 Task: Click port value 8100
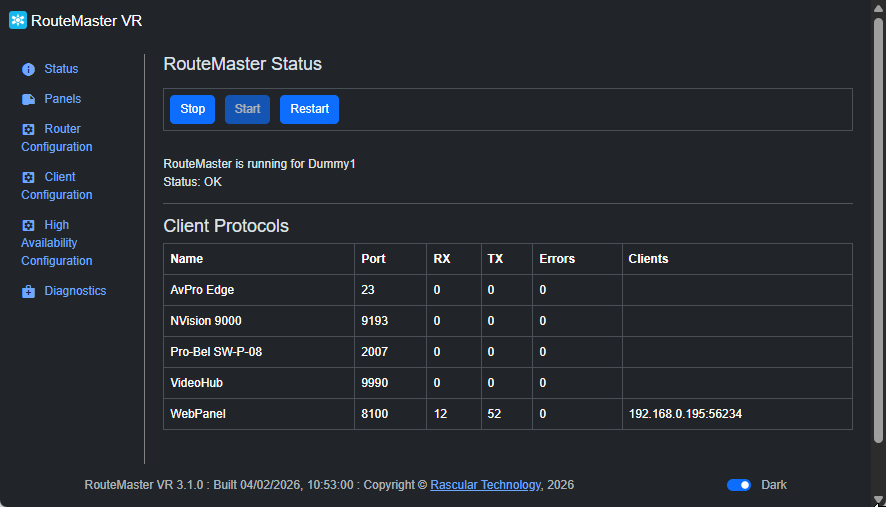375,414
